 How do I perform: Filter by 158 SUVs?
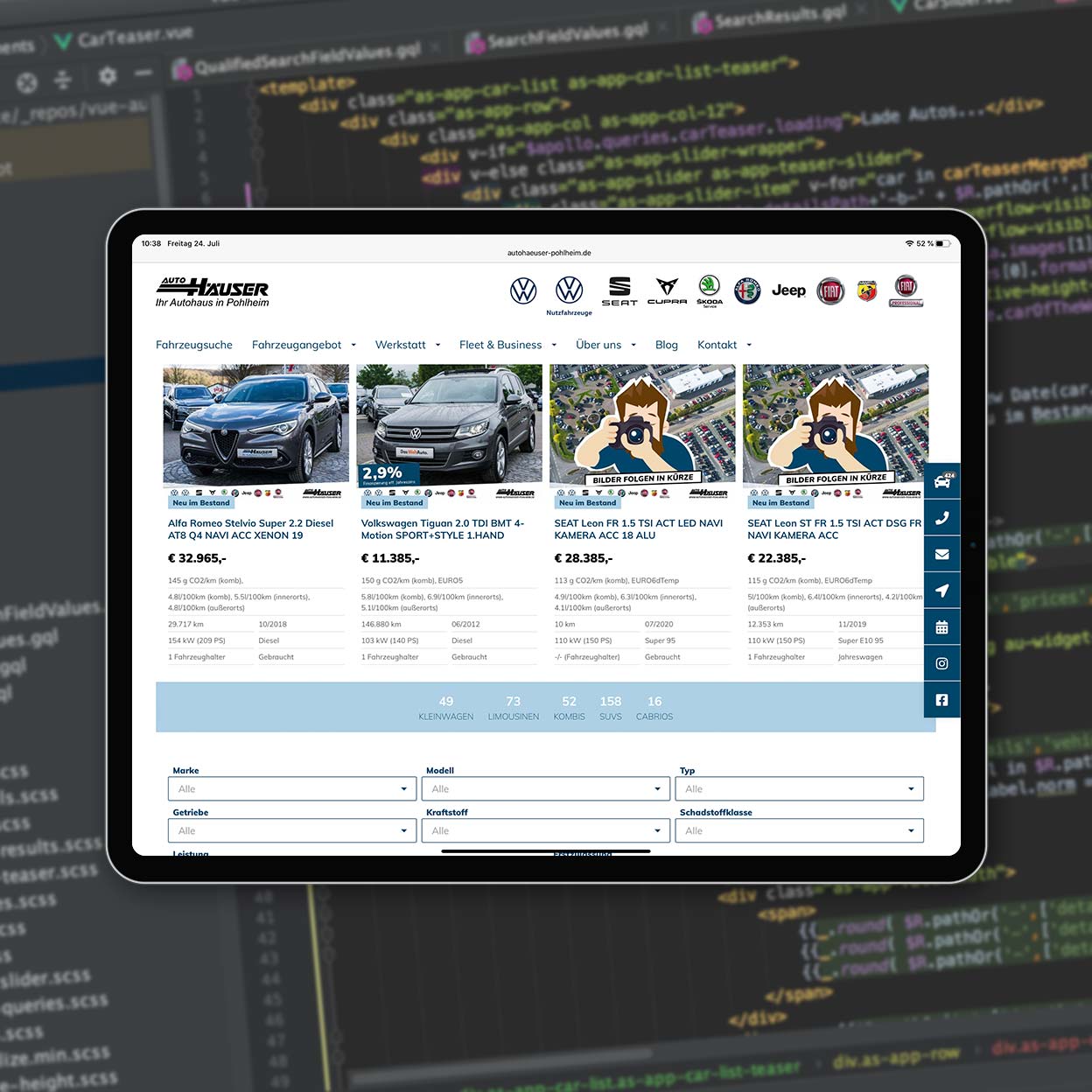[x=611, y=708]
